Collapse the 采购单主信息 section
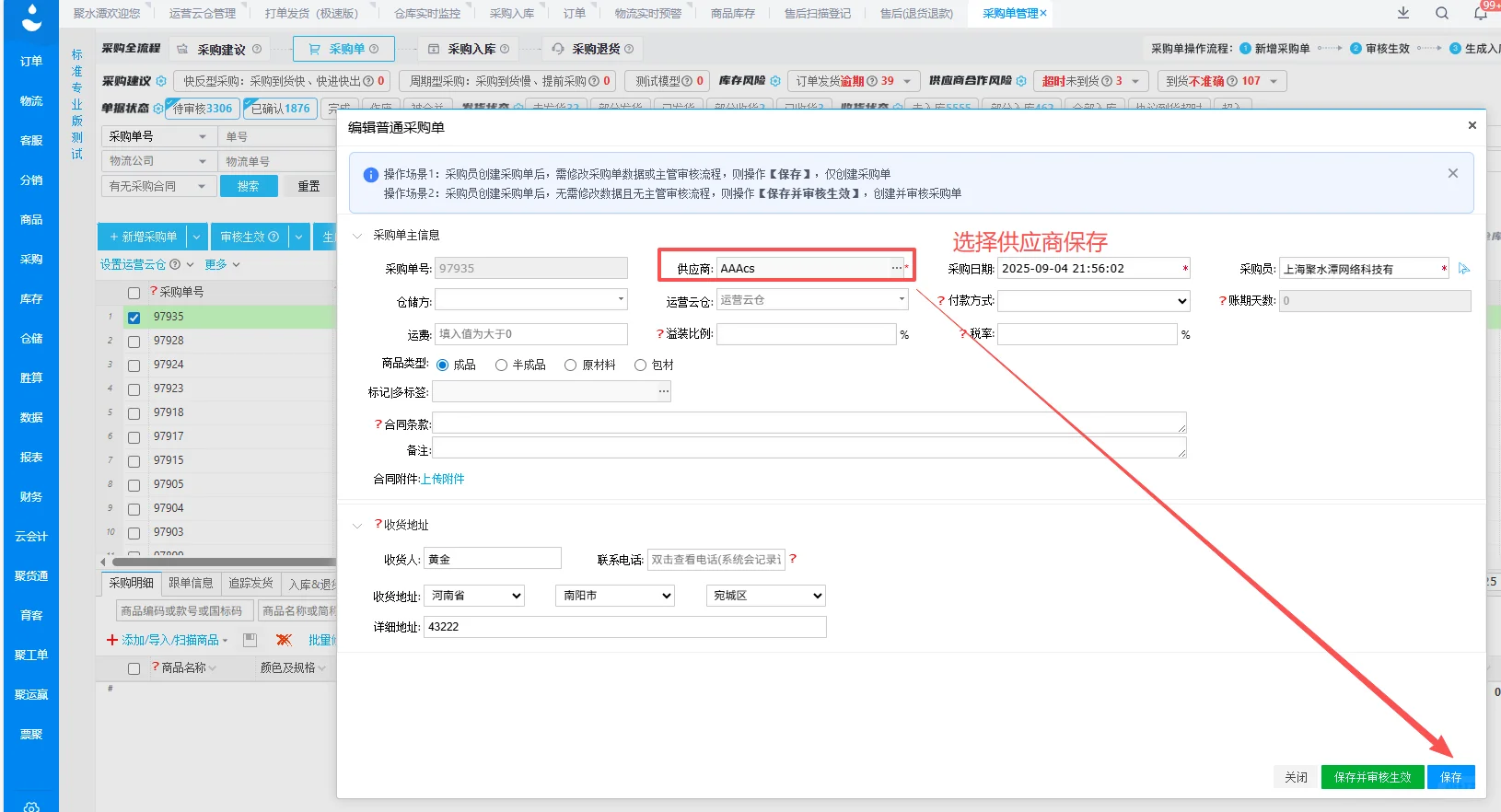1501x812 pixels. [x=357, y=236]
